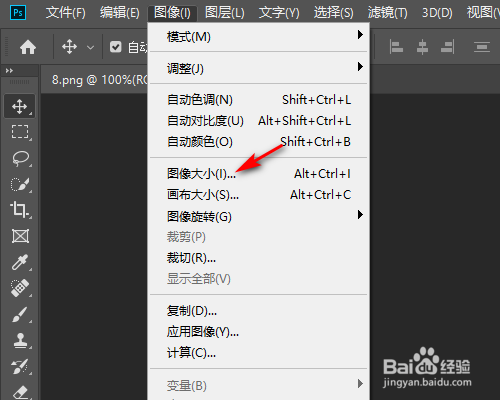Open the 3D(D) menu

437,13
